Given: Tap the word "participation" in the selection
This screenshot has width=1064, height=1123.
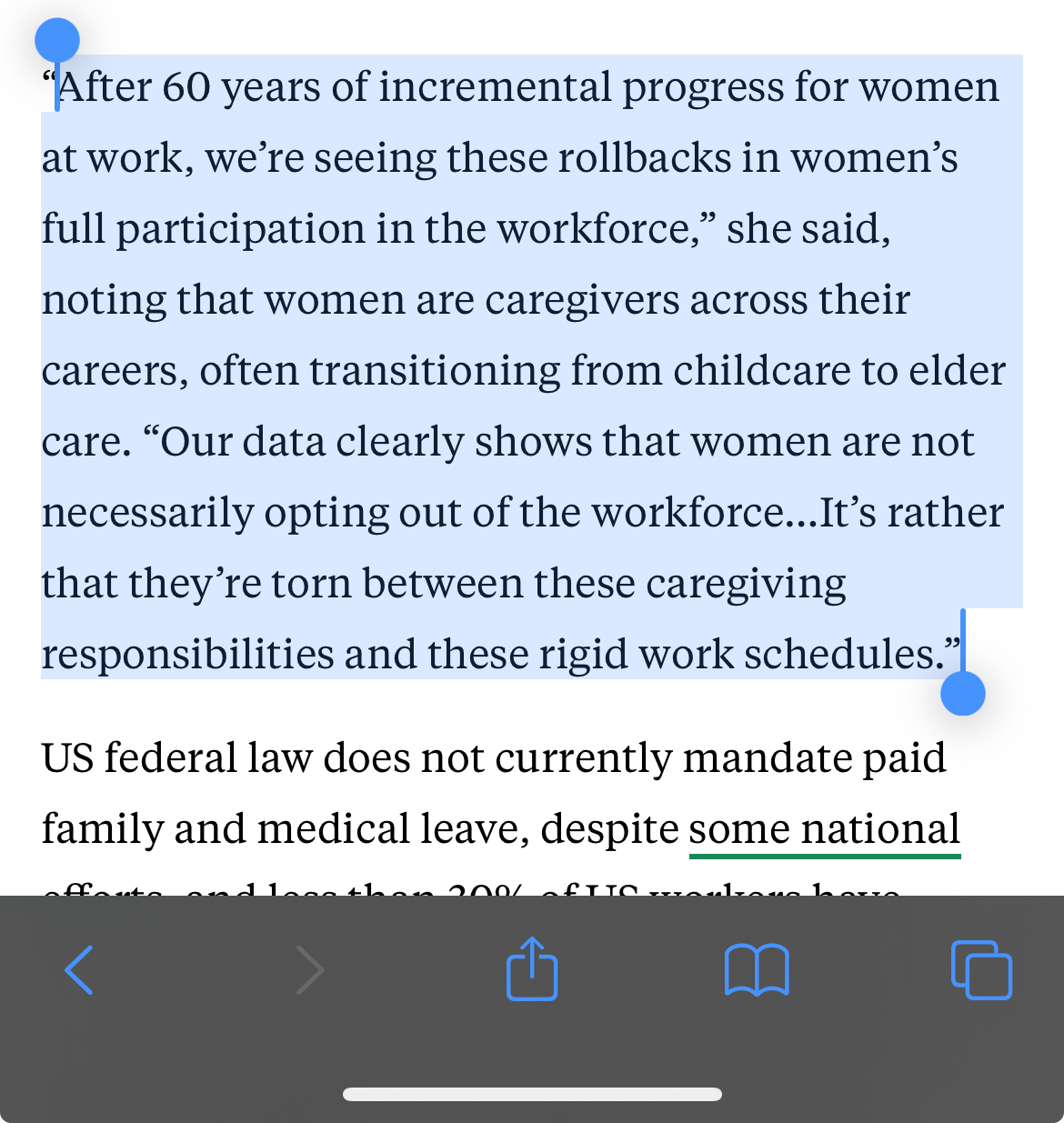Looking at the screenshot, I should (x=239, y=229).
